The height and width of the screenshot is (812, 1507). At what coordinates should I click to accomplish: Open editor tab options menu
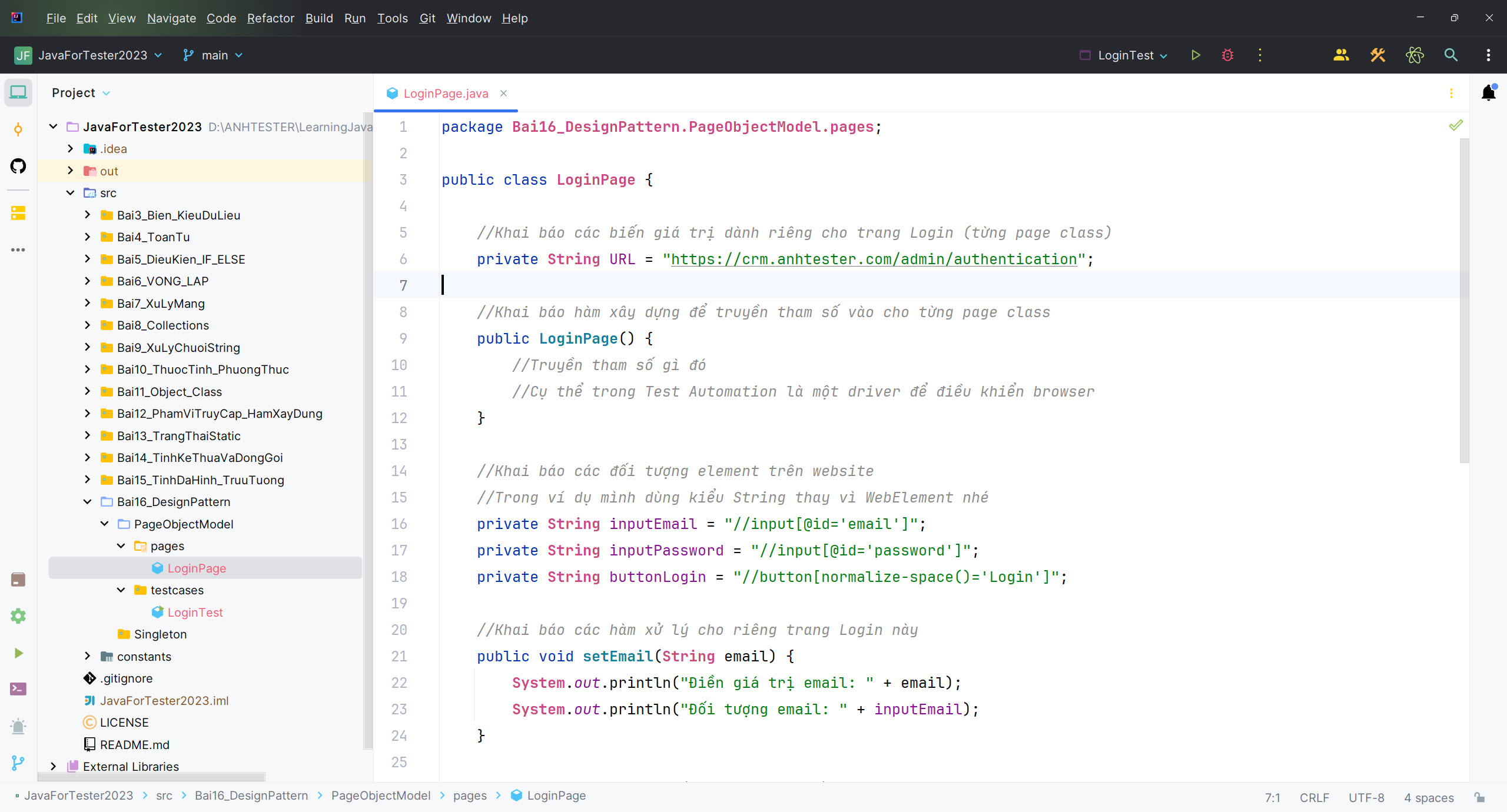click(1451, 94)
